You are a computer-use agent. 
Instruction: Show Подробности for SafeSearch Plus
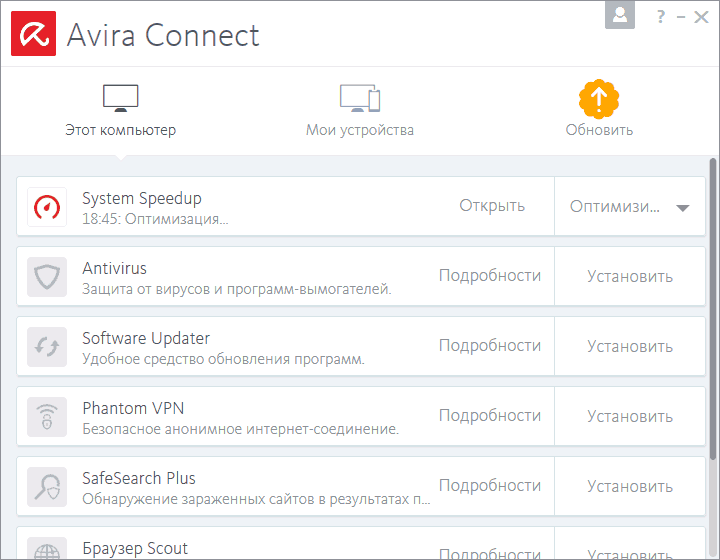(x=490, y=486)
